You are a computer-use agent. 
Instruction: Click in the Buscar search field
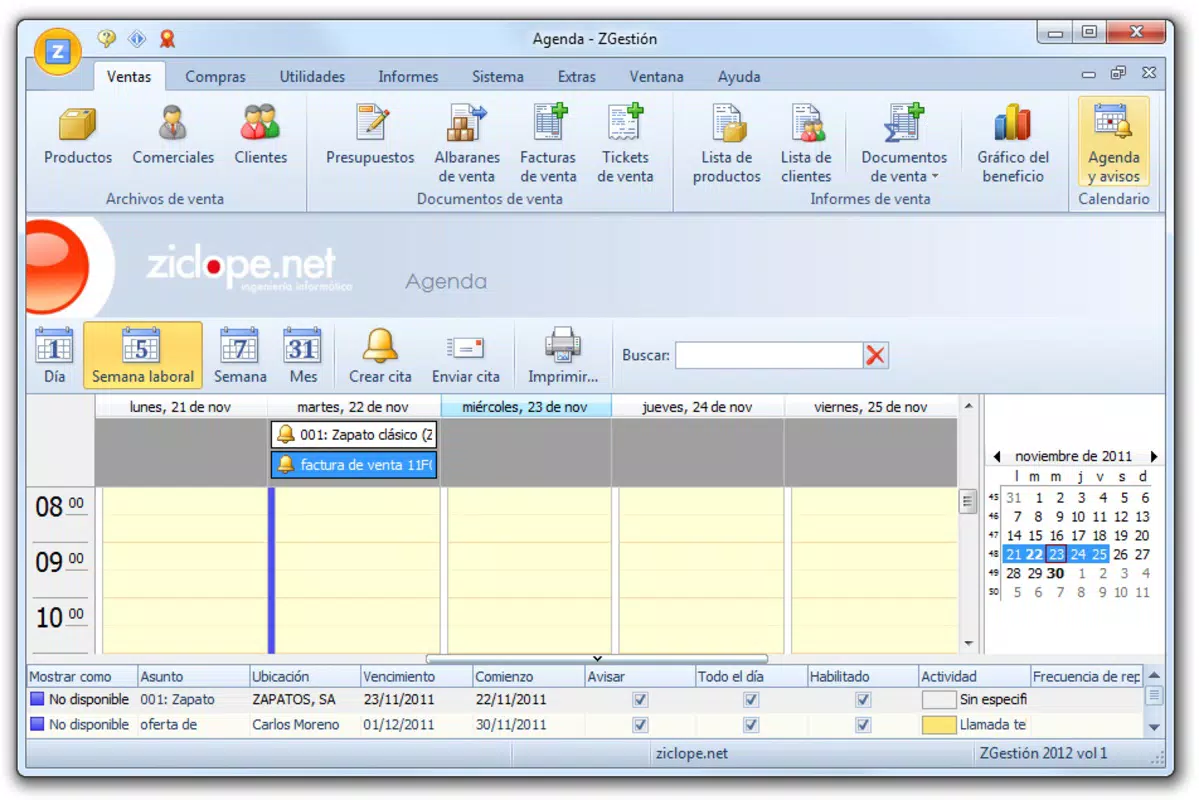pyautogui.click(x=768, y=355)
